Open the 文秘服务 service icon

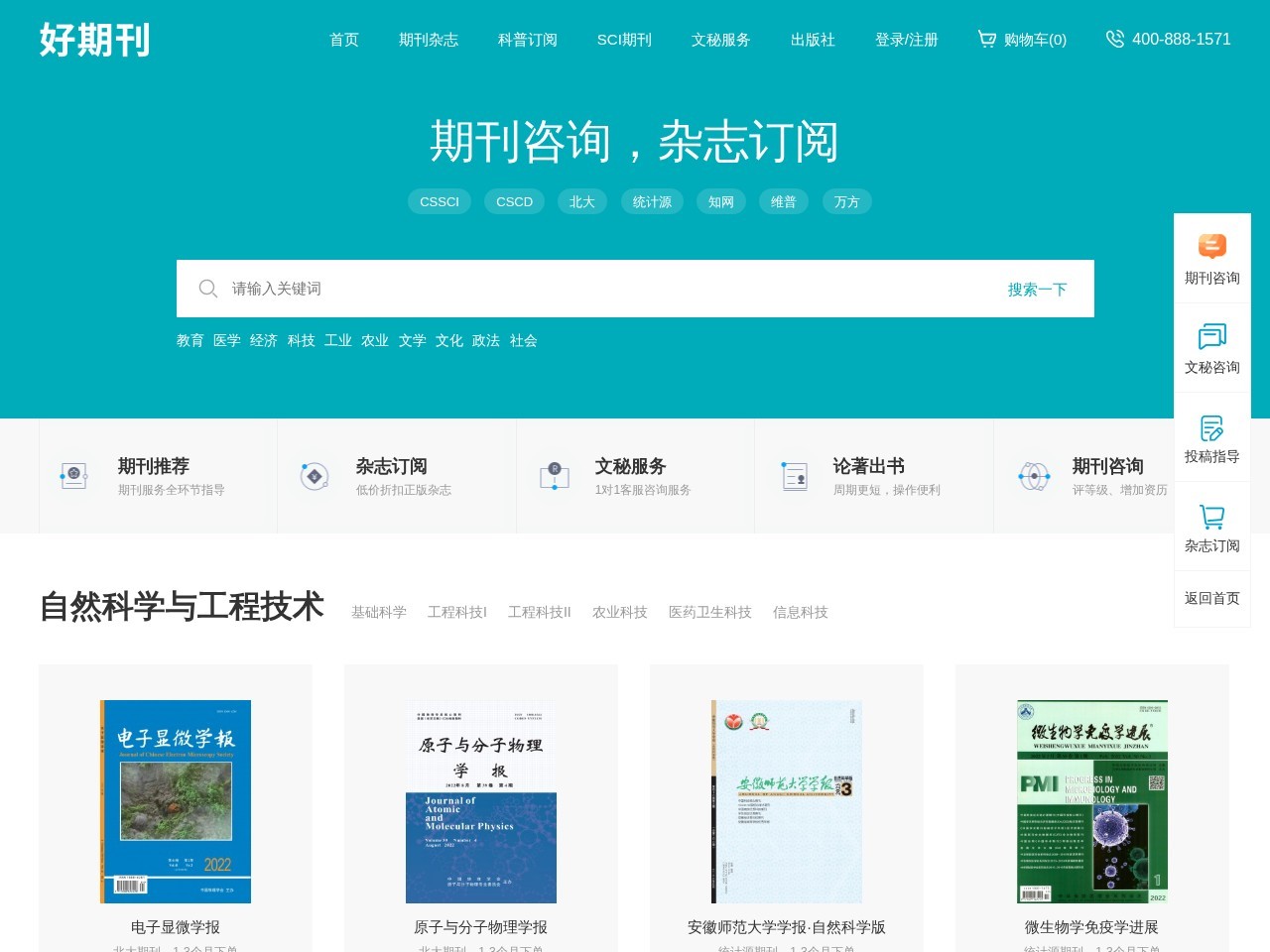coord(553,475)
